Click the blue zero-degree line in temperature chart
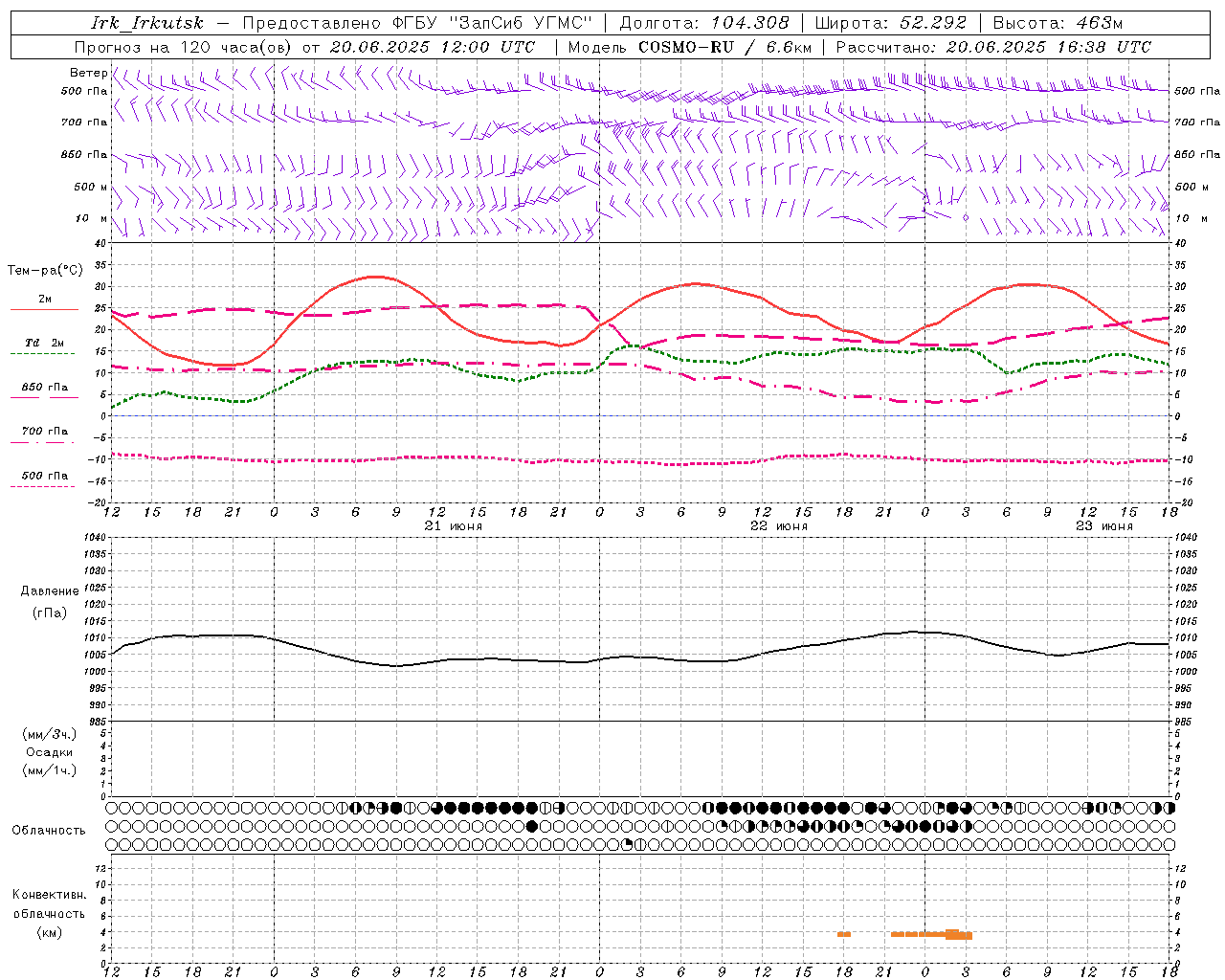Image resolution: width=1225 pixels, height=980 pixels. 641,416
